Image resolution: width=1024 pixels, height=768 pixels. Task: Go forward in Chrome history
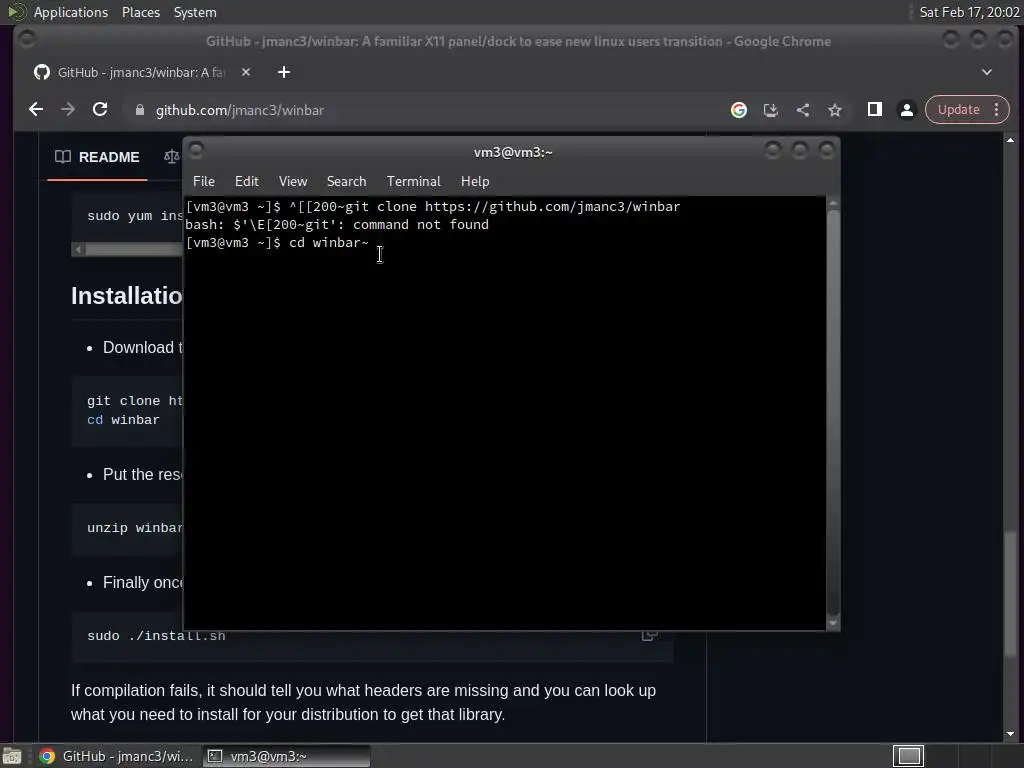(68, 110)
